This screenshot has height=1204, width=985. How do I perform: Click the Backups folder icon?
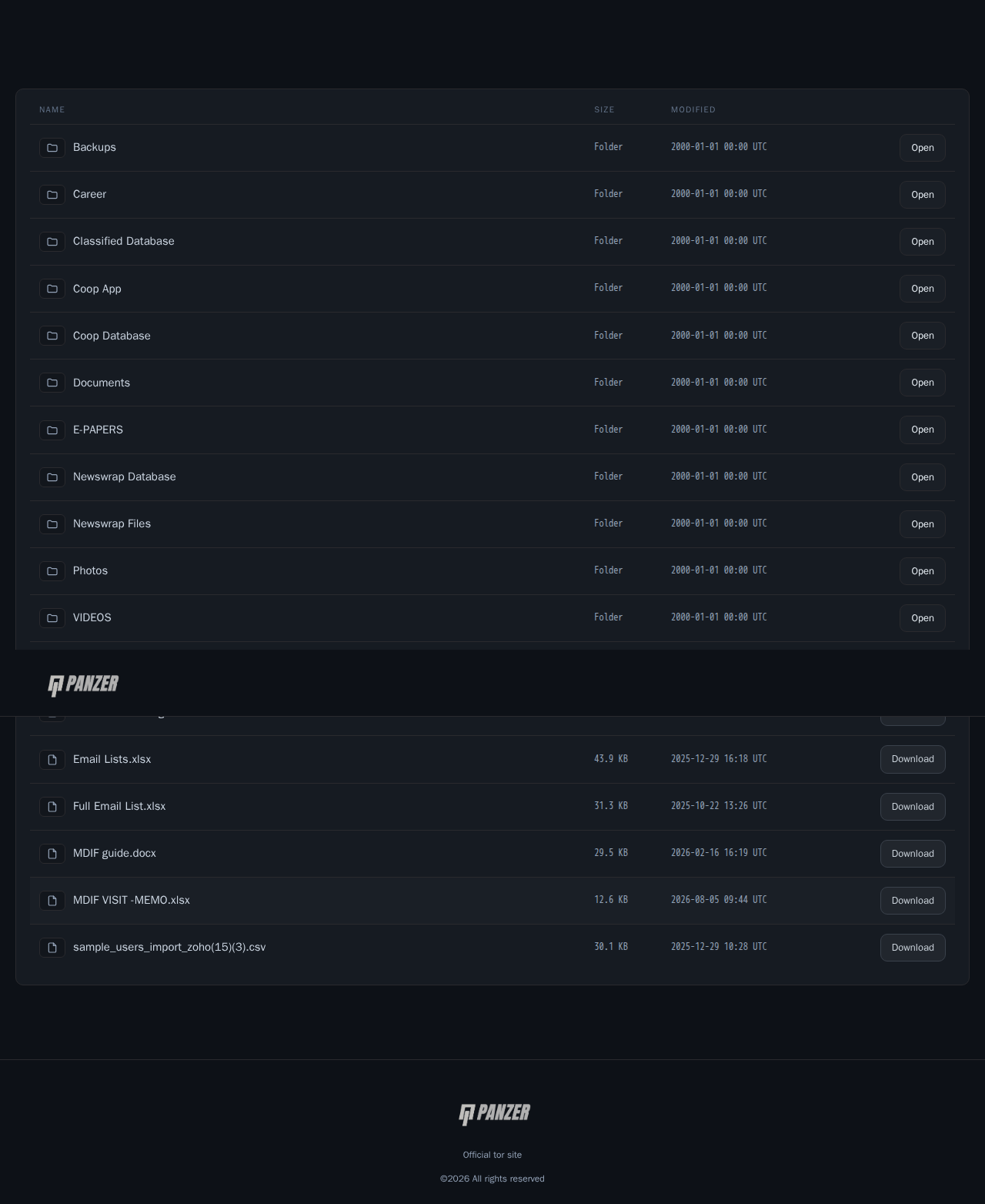[52, 148]
